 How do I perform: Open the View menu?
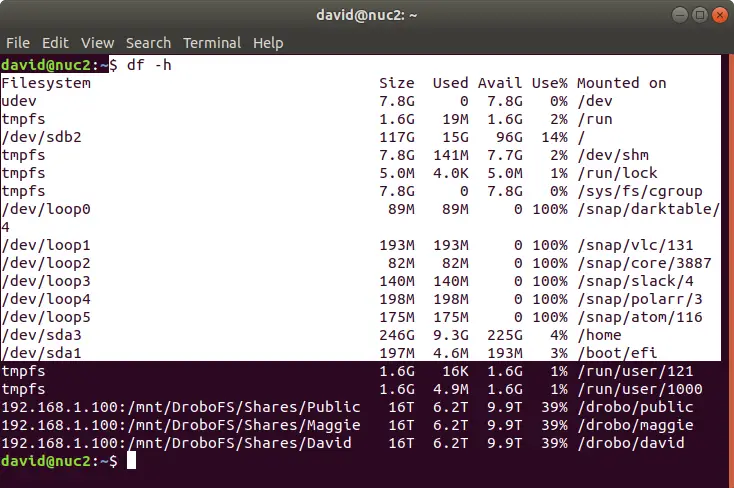[97, 43]
